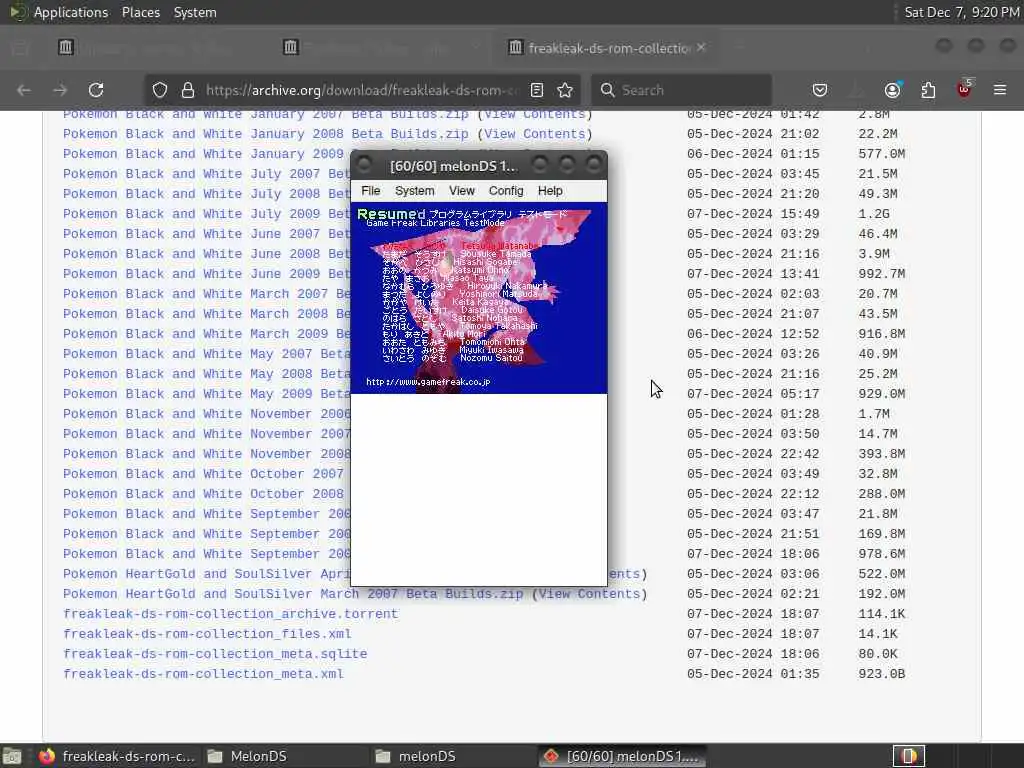
Task: Click View Contents for HeartGold SoulSilver March 2007
Action: pyautogui.click(x=590, y=594)
